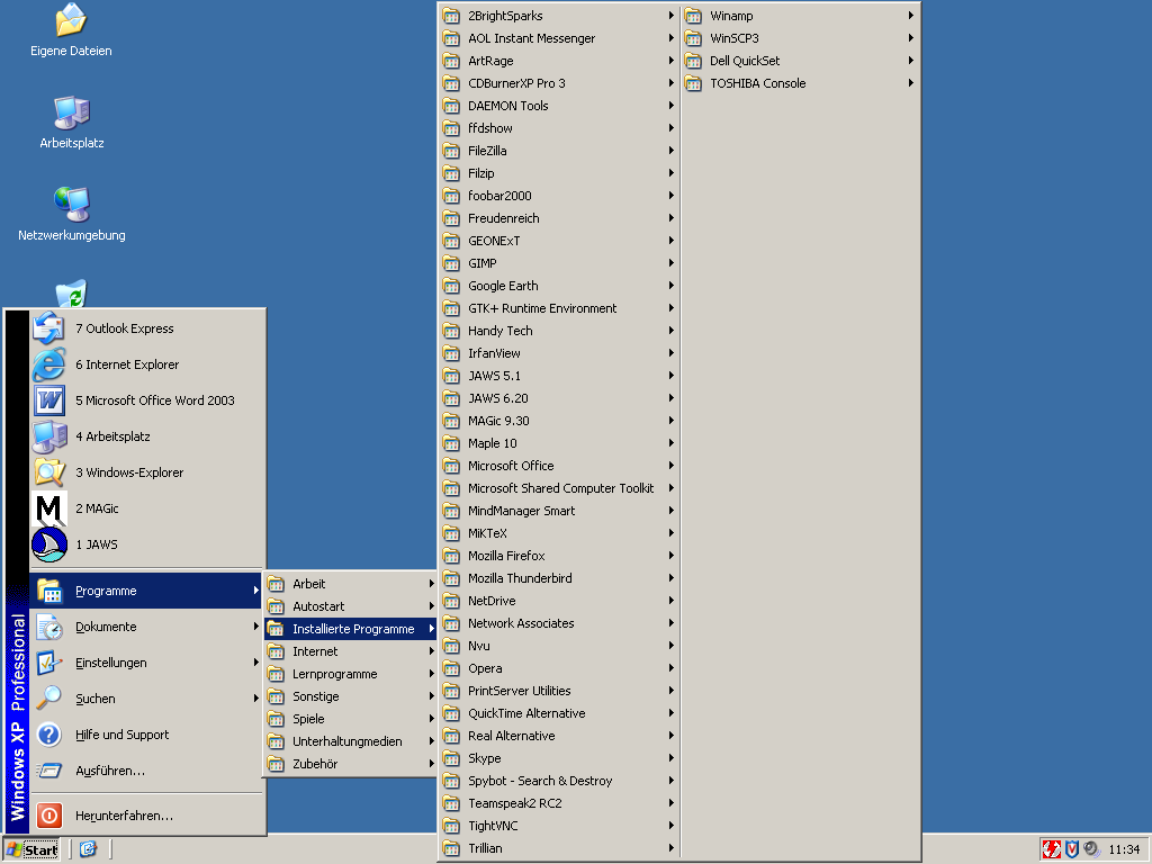Screen dimensions: 1152x864
Task: Expand the TOSHIBA Console submenu arrow
Action: pyautogui.click(x=910, y=83)
